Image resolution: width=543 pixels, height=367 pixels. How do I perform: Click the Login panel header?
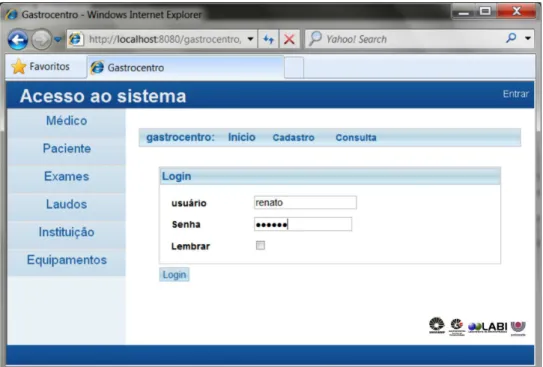click(330, 176)
